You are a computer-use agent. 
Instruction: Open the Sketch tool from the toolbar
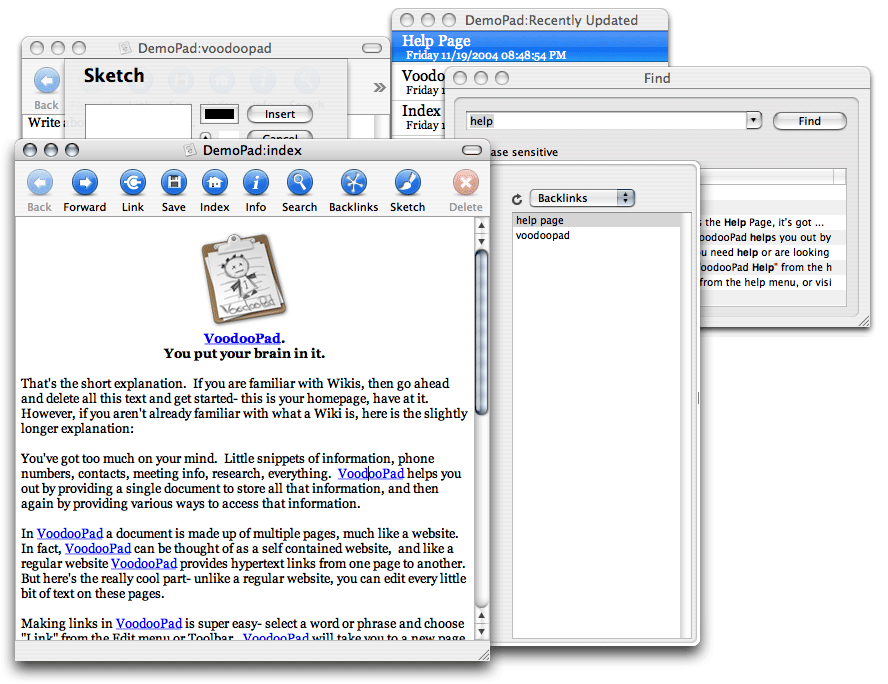[x=407, y=183]
